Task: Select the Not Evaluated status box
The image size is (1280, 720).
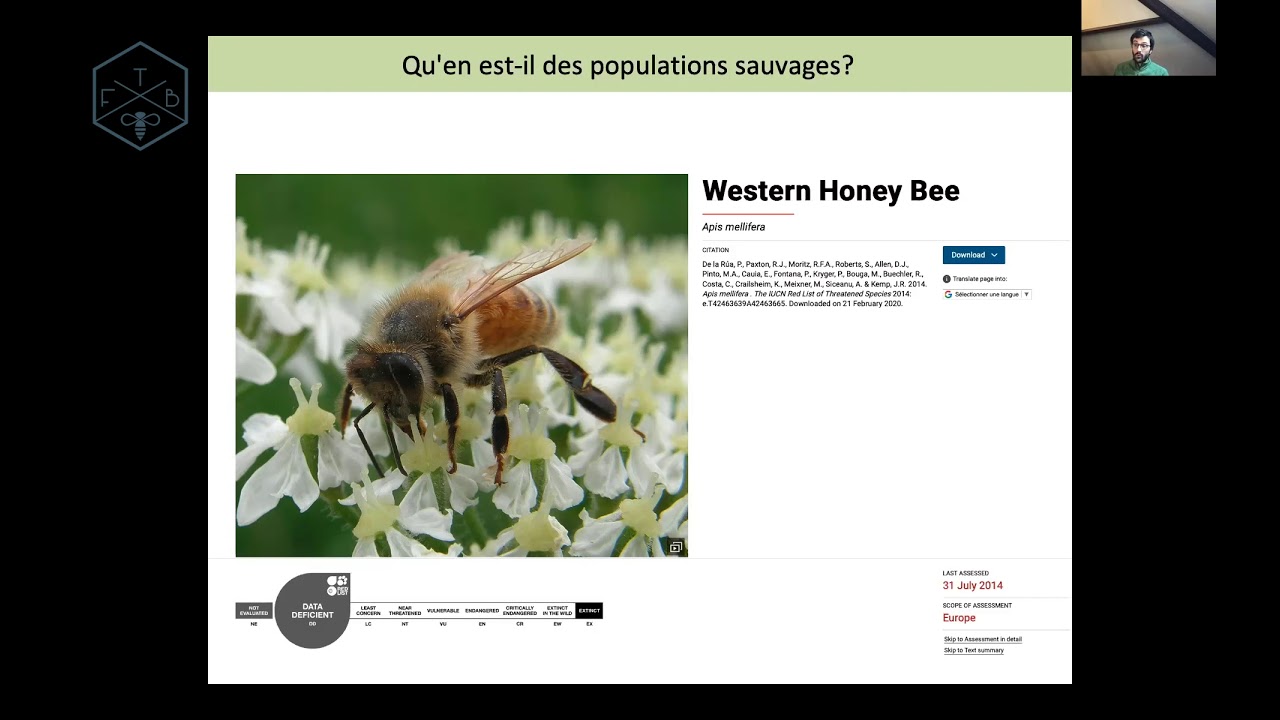Action: [254, 610]
